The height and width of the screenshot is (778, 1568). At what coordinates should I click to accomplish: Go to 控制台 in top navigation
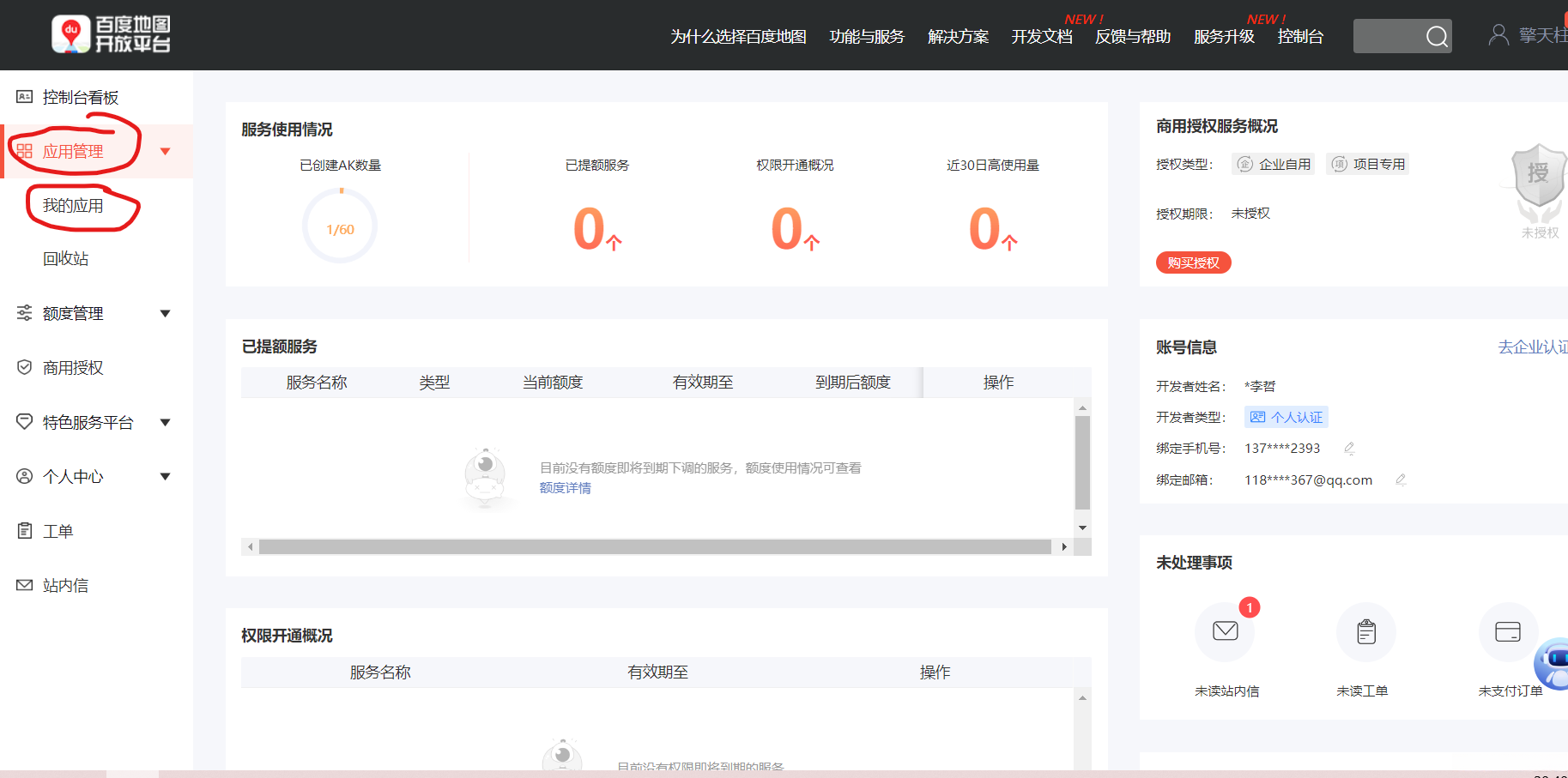(x=1300, y=36)
